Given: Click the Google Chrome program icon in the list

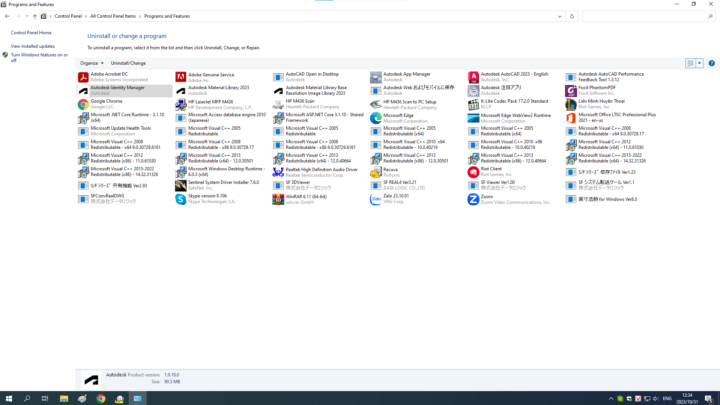Looking at the screenshot, I should tap(83, 104).
